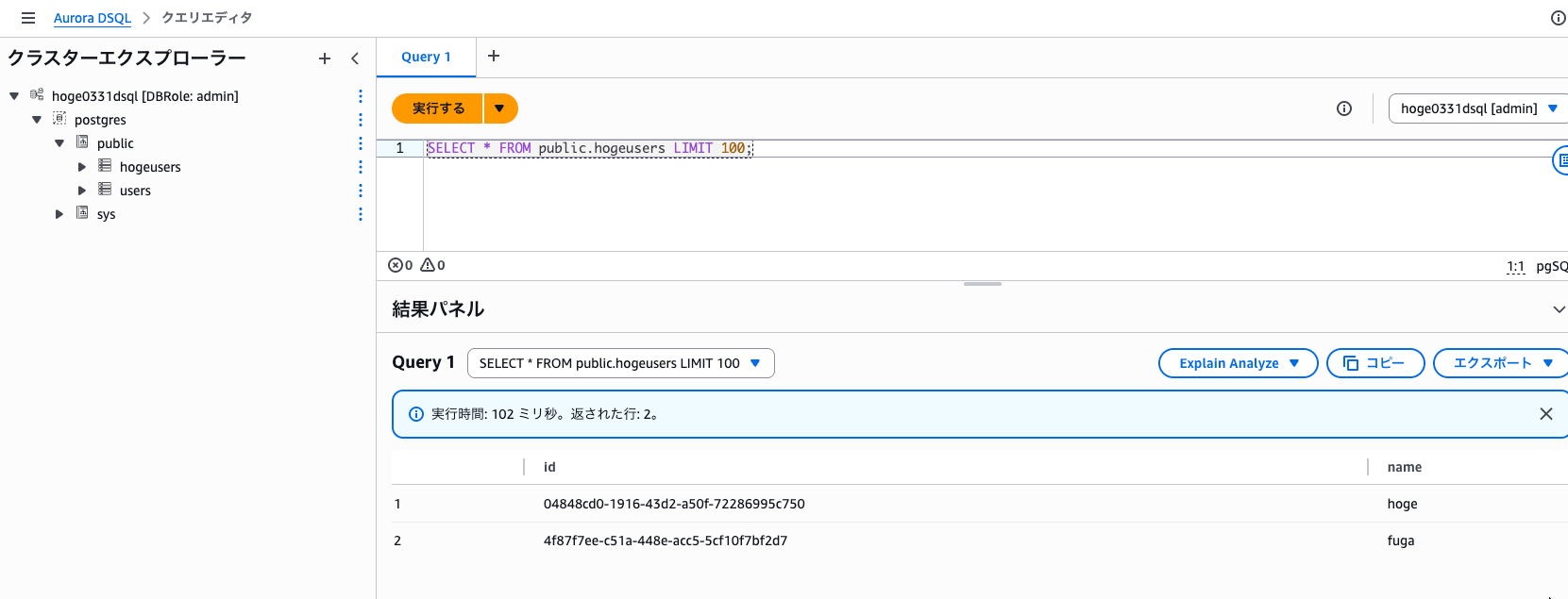Viewport: 1568px width, 599px height.
Task: Collapse the cluster explorer panel
Action: point(355,58)
